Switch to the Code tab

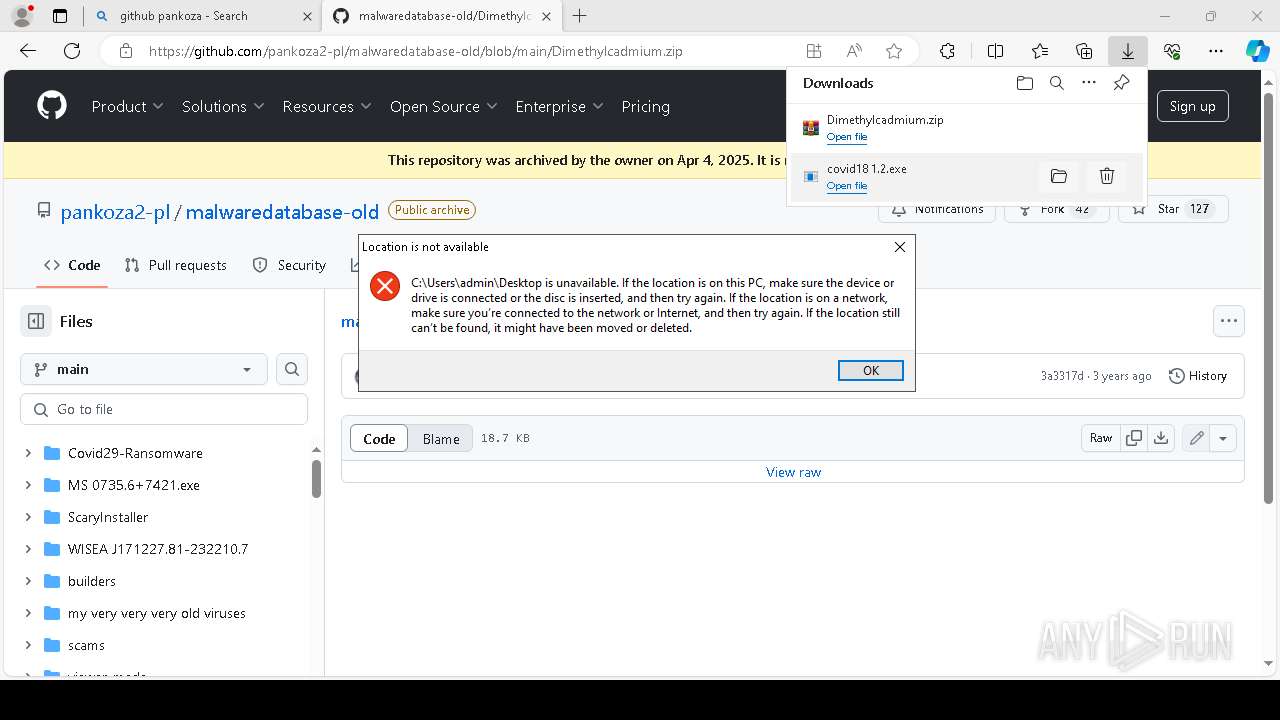[72, 265]
